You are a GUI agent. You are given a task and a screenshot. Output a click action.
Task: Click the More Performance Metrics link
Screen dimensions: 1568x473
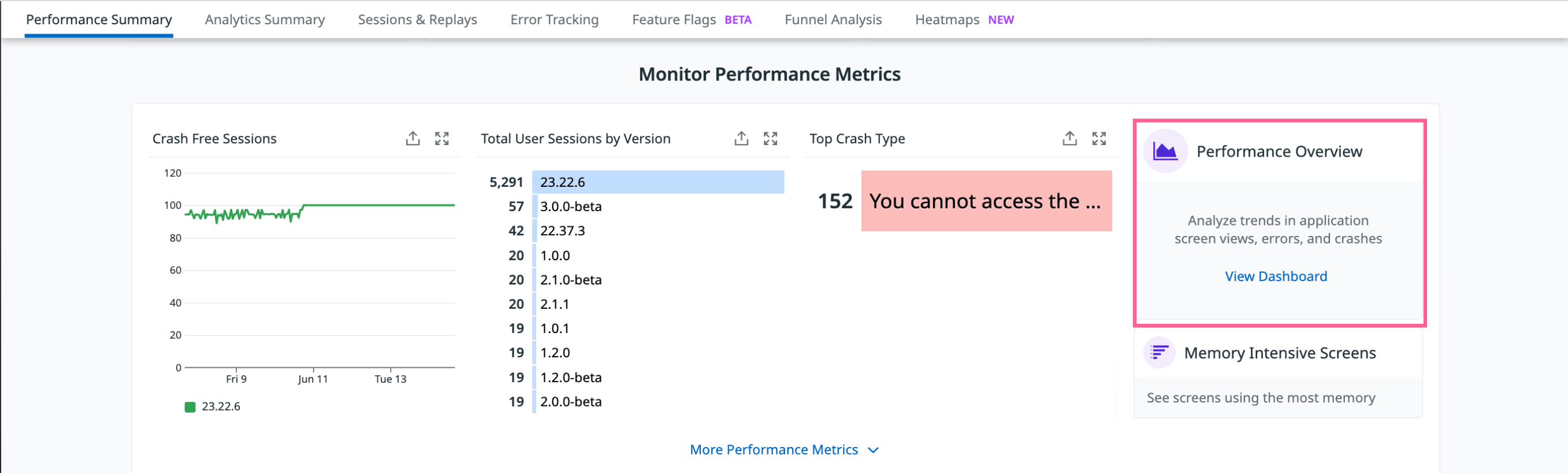[773, 450]
